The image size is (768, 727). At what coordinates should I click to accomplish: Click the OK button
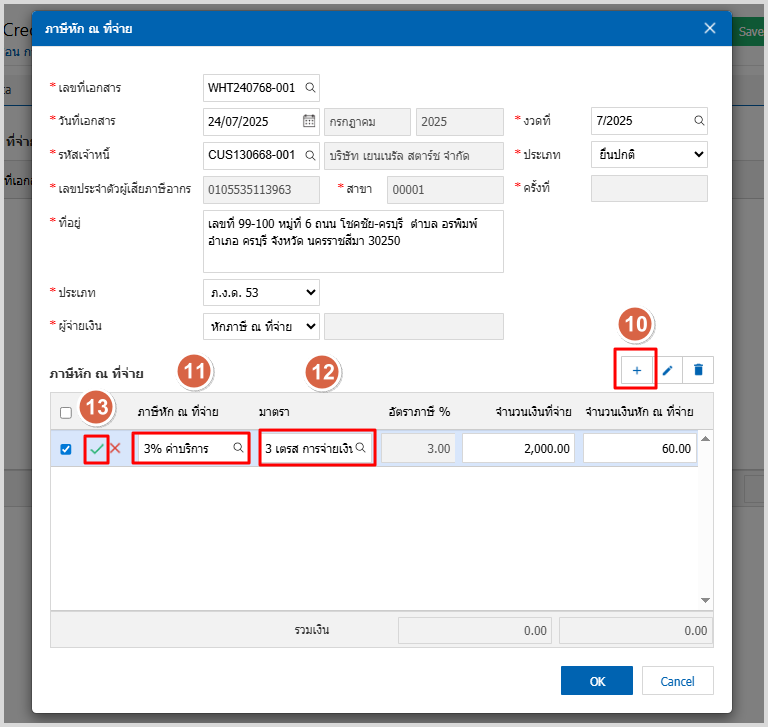597,681
